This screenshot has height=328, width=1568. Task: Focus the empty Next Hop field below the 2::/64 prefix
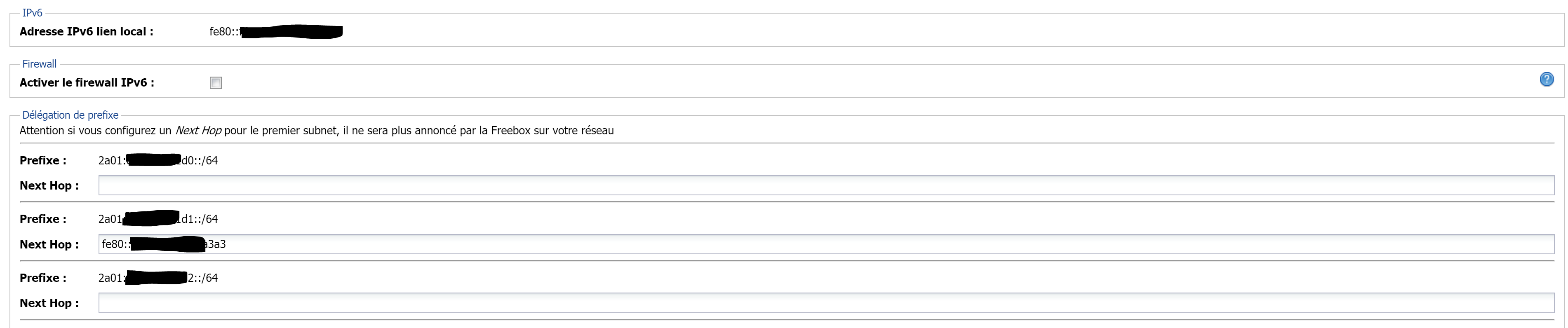[x=826, y=303]
